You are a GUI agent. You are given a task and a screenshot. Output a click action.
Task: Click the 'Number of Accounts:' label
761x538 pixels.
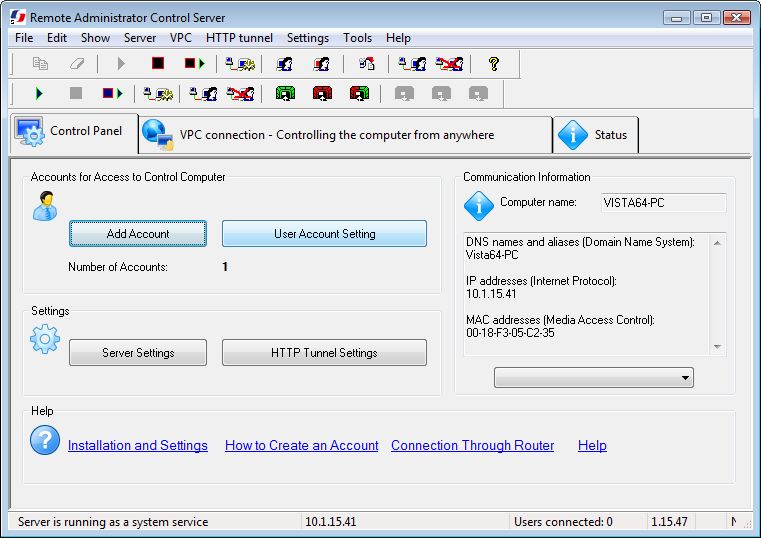(118, 267)
